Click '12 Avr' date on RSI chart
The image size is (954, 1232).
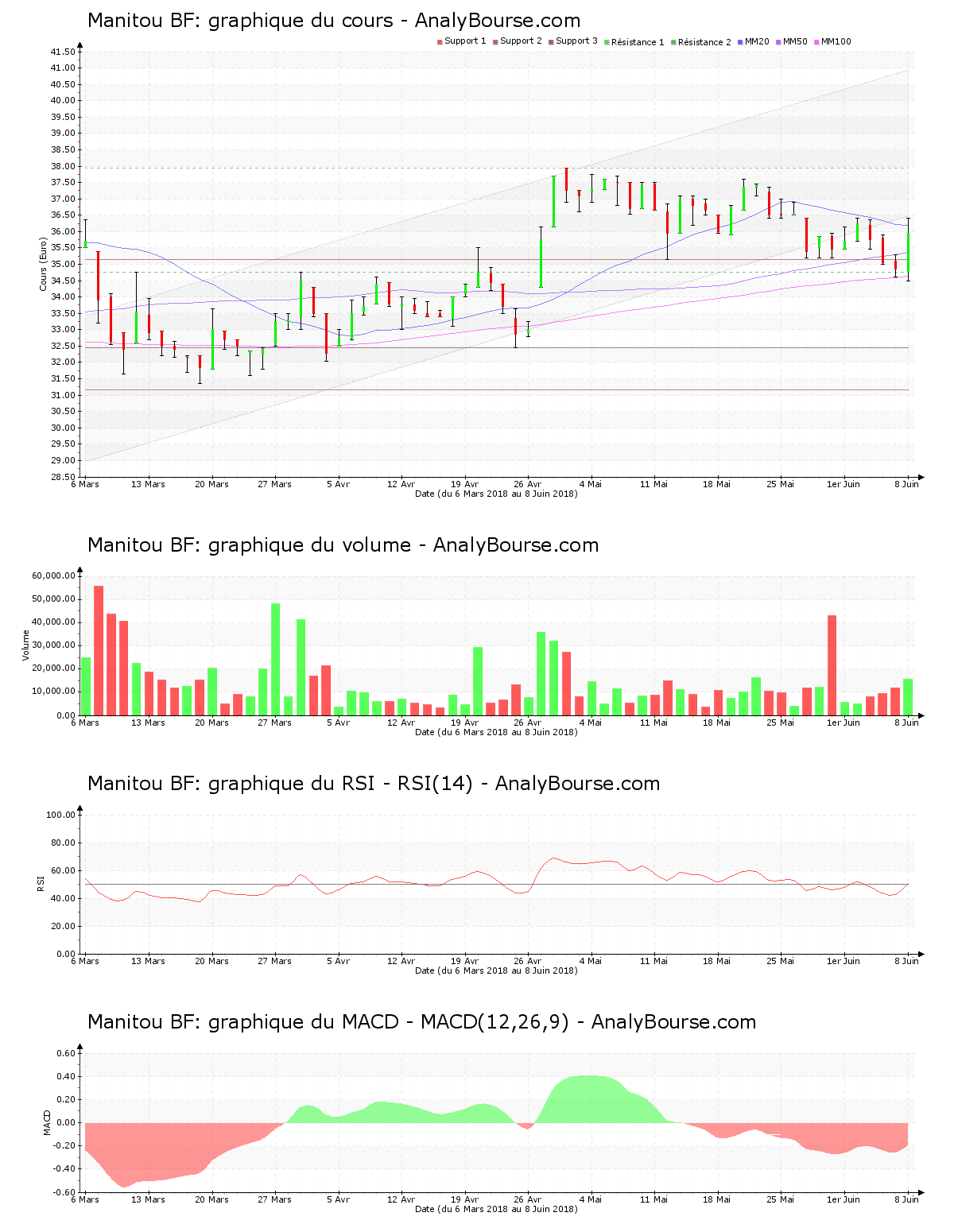(x=401, y=961)
